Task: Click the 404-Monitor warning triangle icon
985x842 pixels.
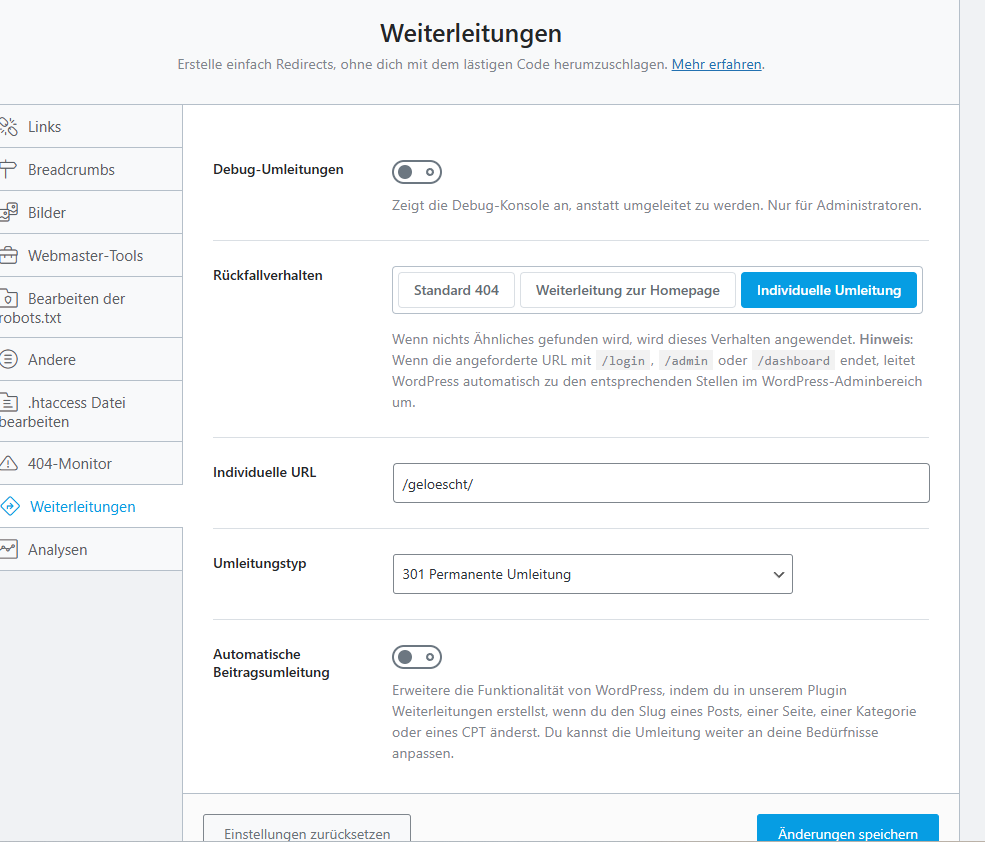Action: (x=9, y=464)
